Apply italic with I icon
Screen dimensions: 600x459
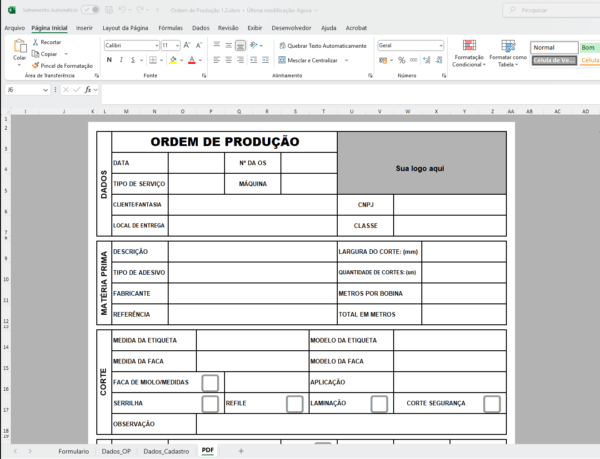tap(121, 60)
